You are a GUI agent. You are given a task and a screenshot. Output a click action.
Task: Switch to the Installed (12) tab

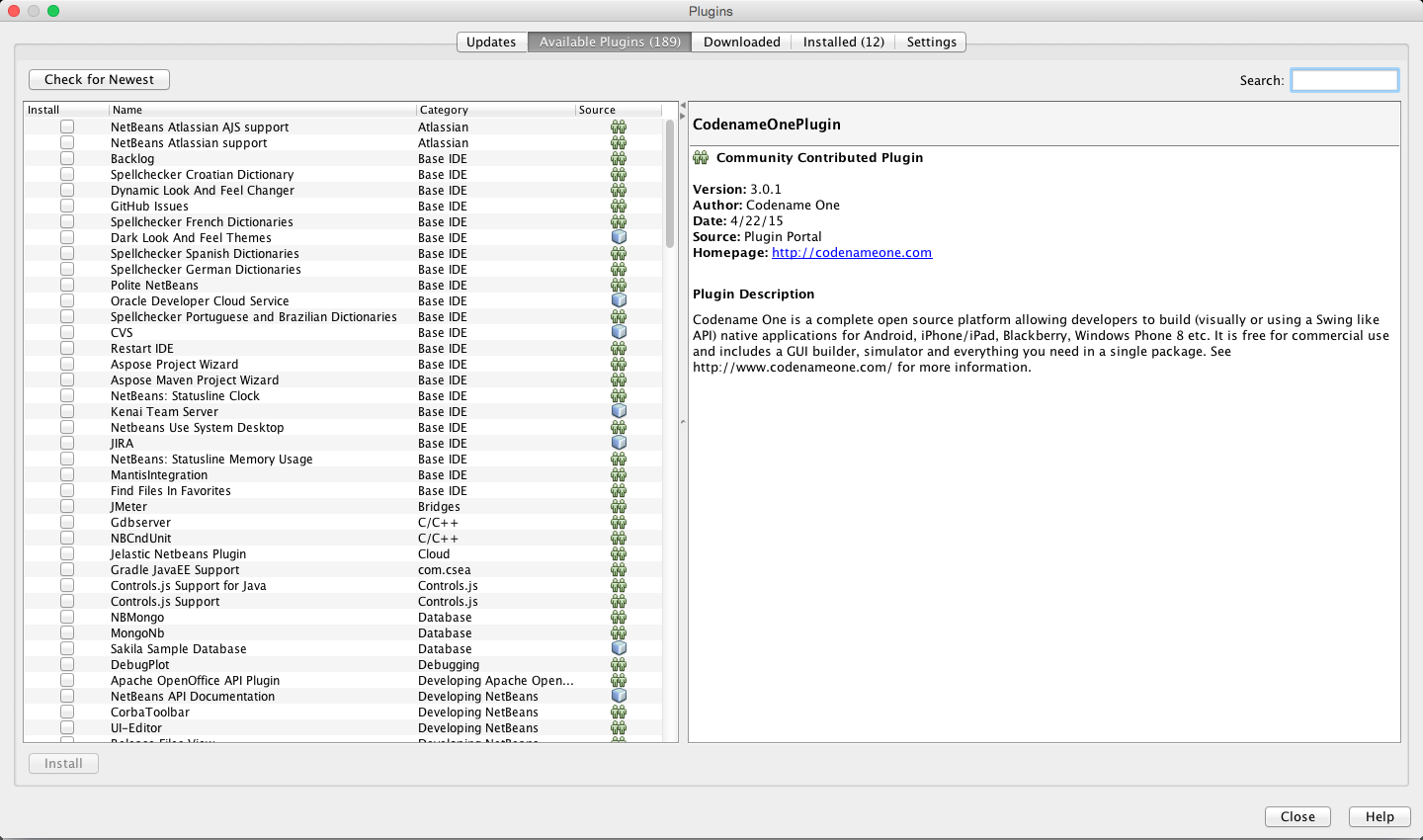tap(843, 42)
